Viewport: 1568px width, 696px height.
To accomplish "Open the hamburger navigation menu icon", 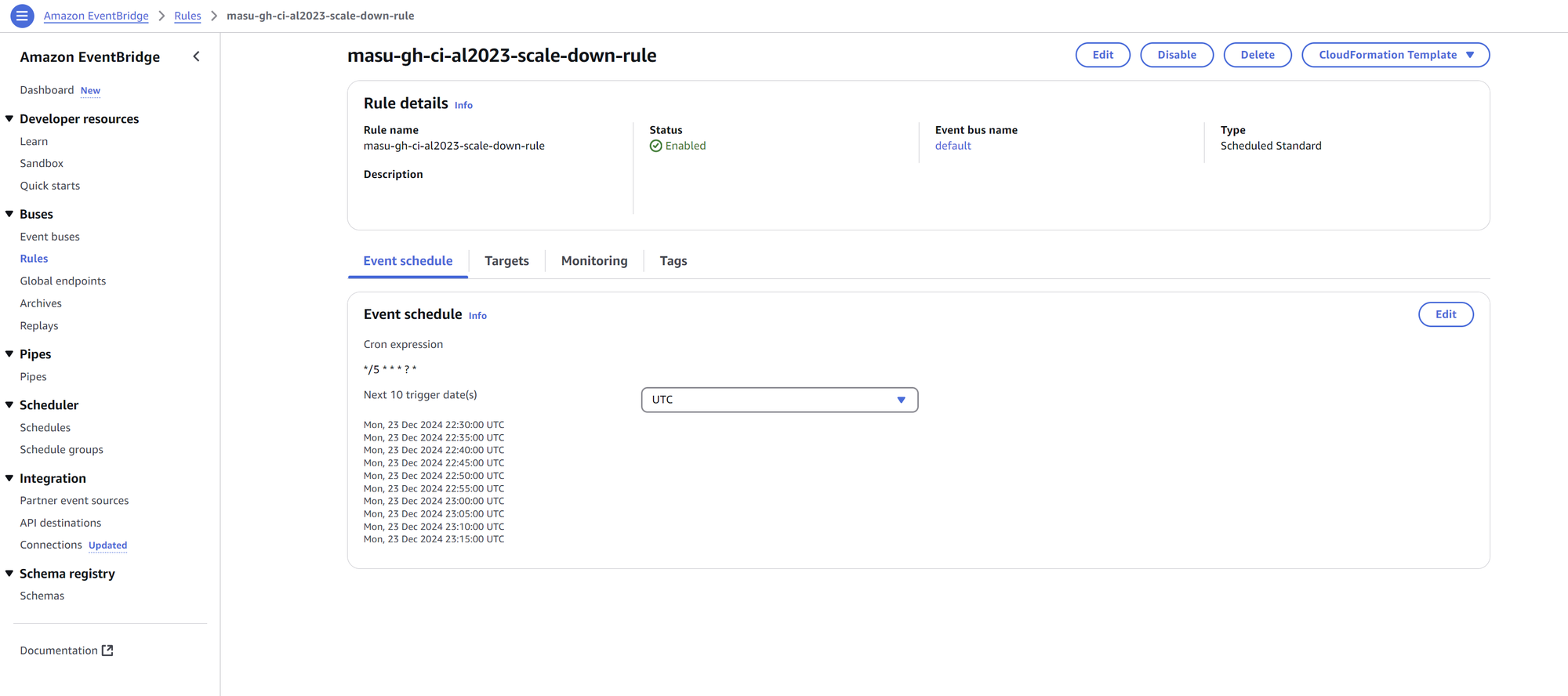I will pyautogui.click(x=22, y=16).
